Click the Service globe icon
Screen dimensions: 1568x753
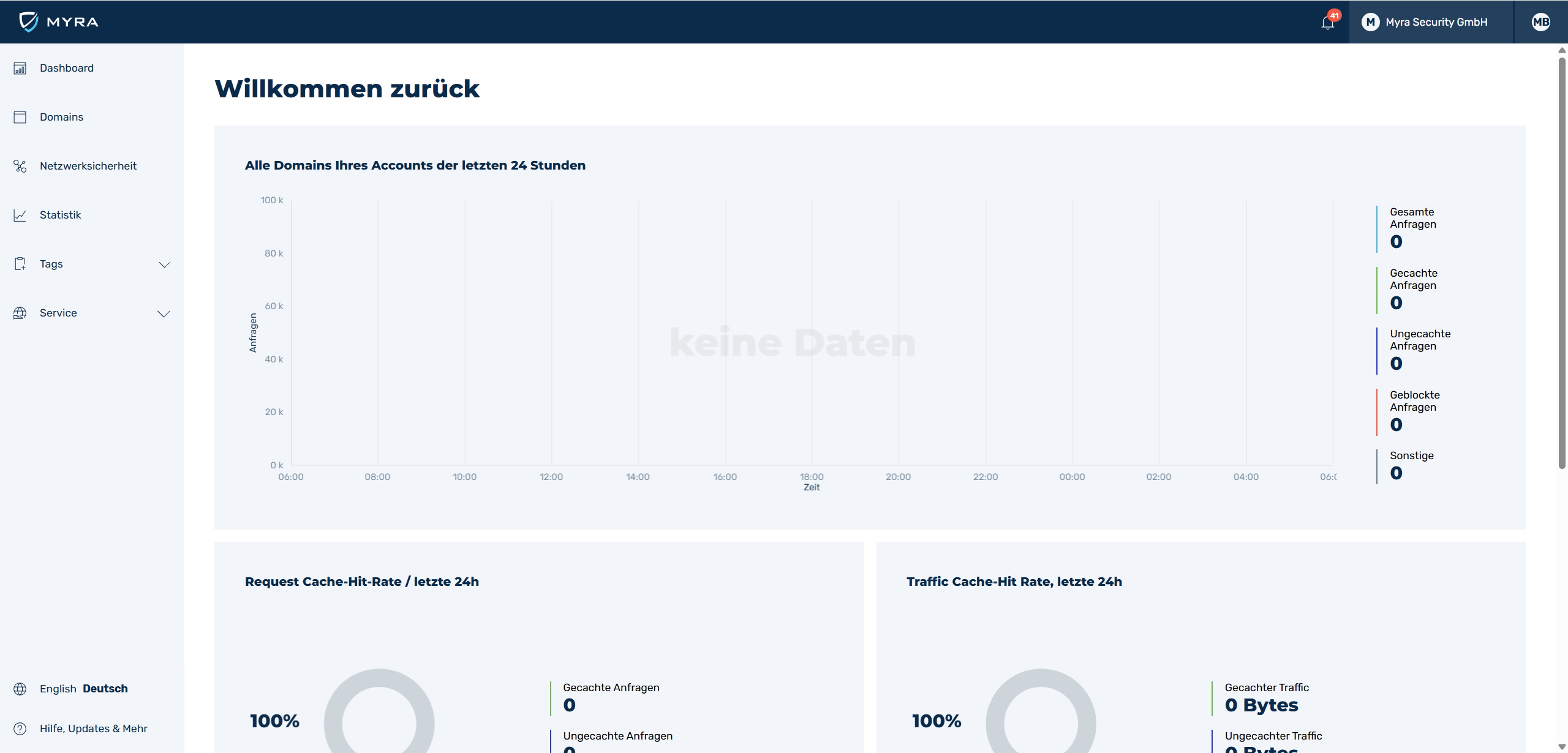pos(20,313)
